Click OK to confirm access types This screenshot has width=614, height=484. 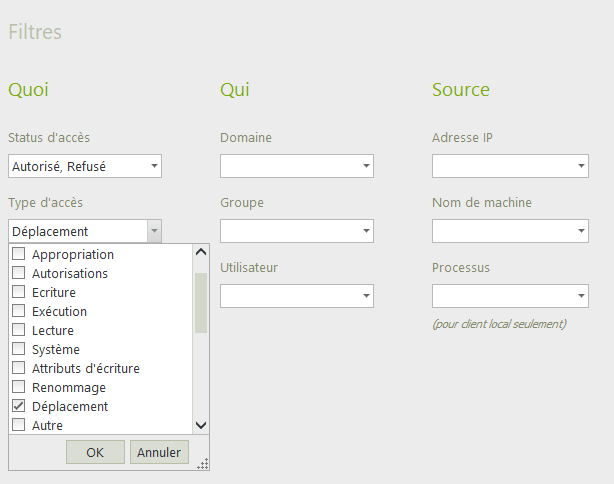[95, 452]
